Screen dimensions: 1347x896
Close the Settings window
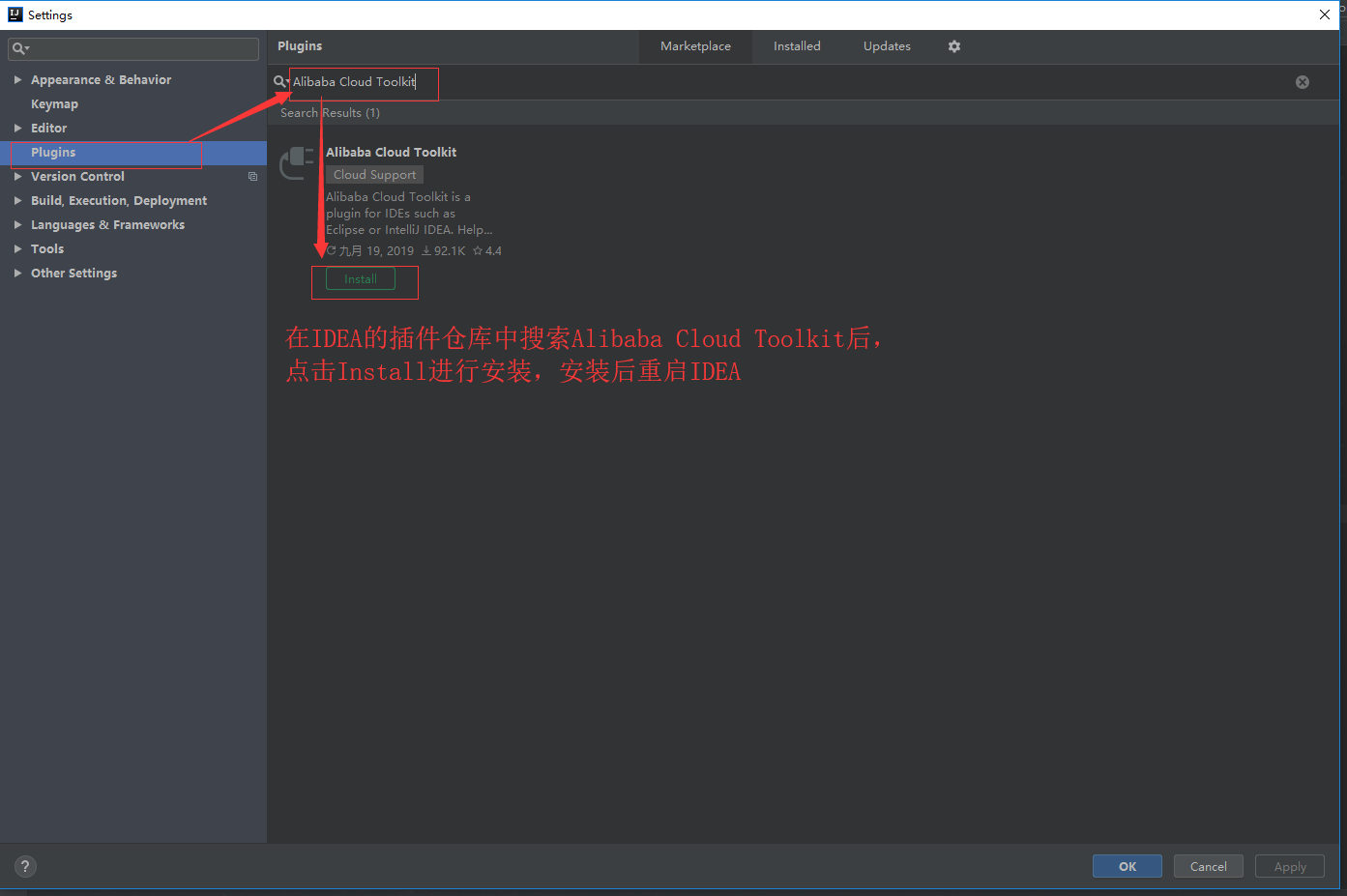pyautogui.click(x=1325, y=14)
